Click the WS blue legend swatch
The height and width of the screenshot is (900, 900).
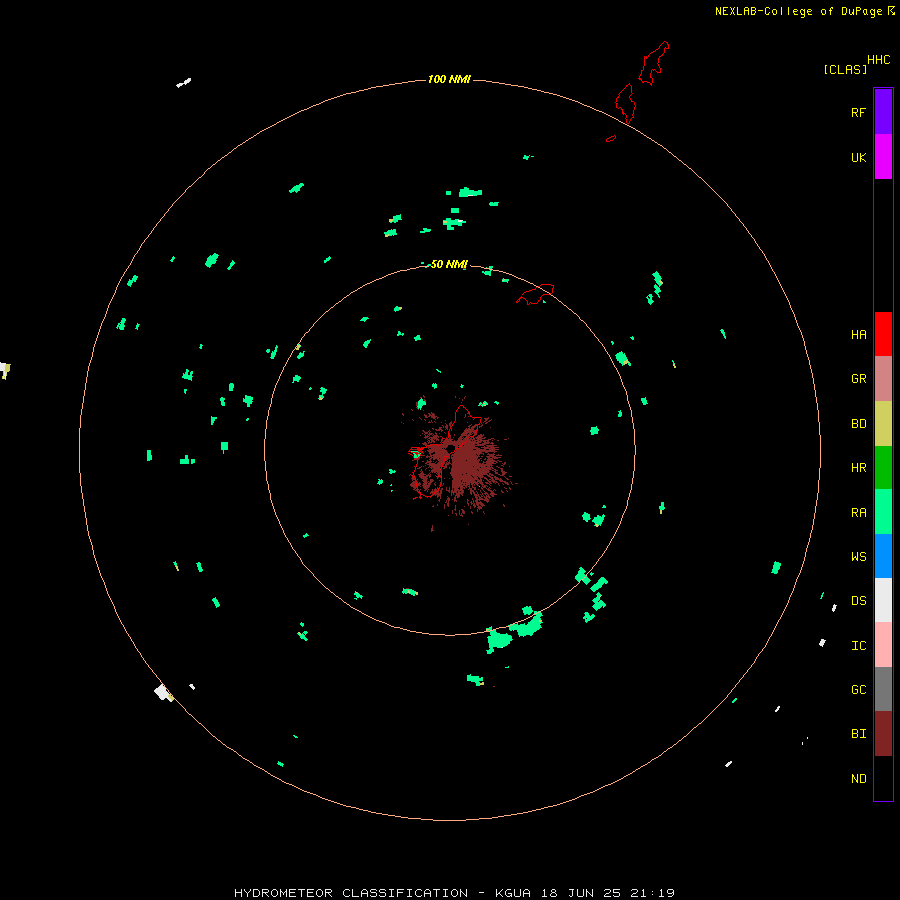pos(883,556)
